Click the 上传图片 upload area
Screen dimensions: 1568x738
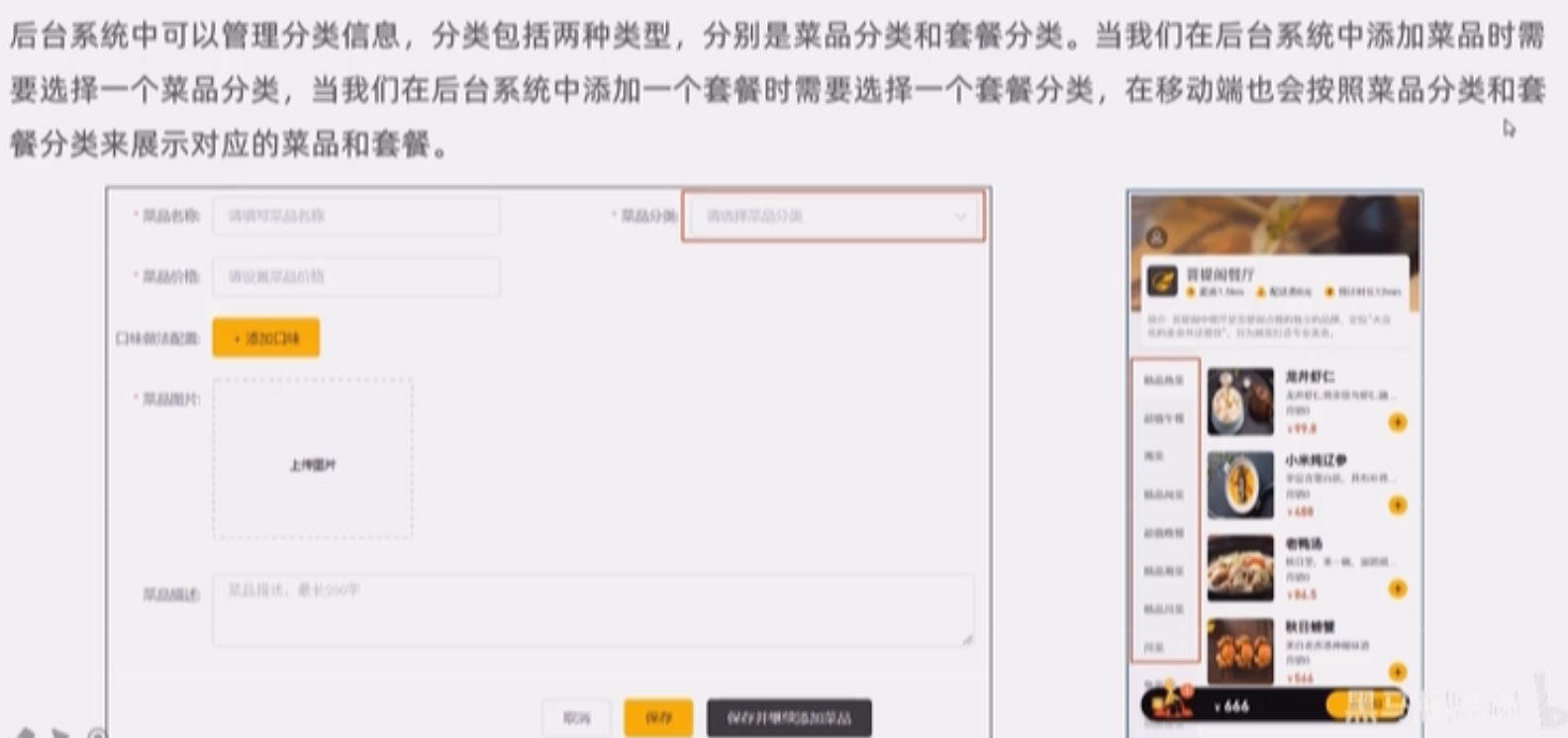(x=313, y=459)
